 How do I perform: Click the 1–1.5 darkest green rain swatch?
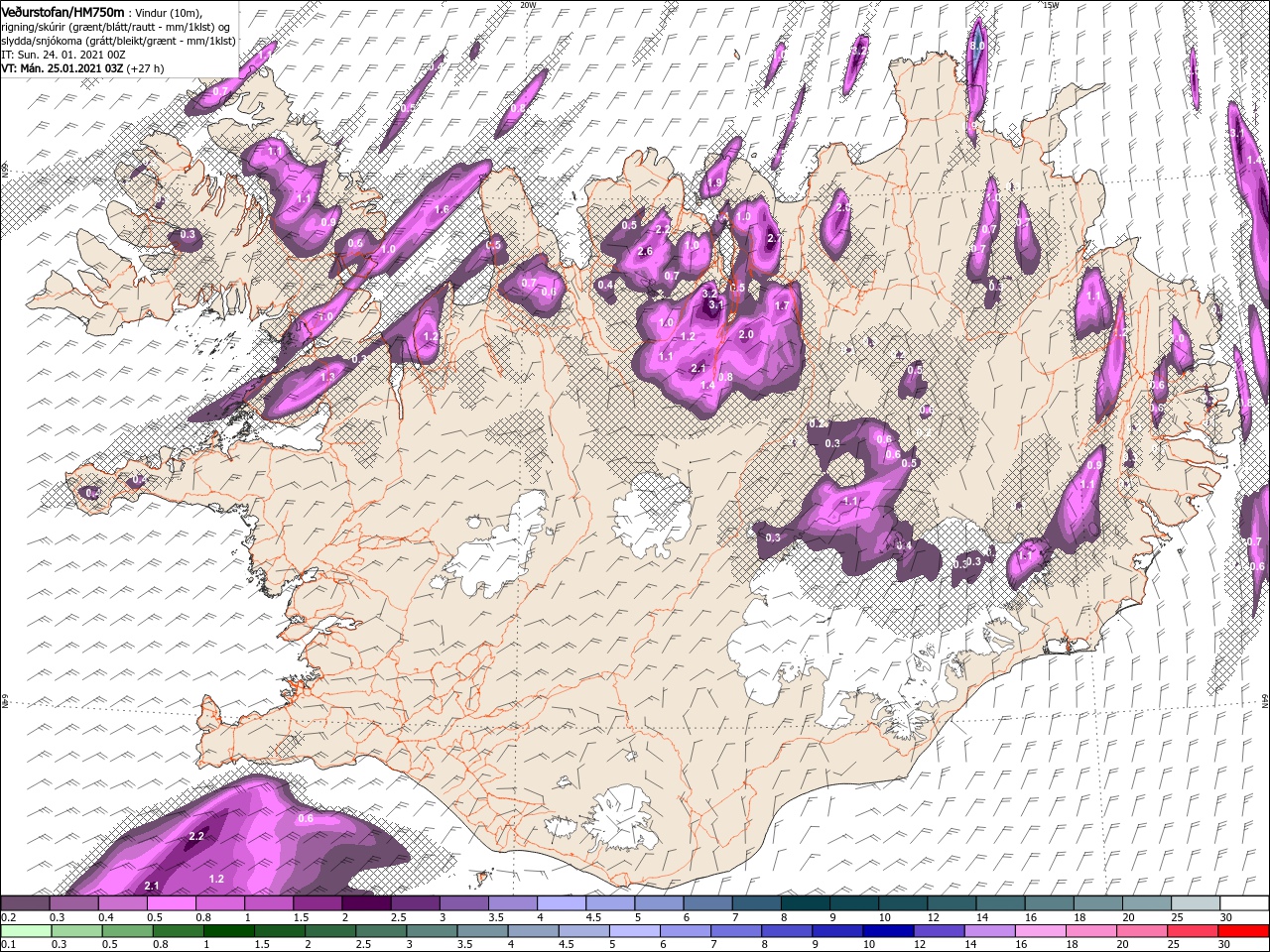point(230,931)
